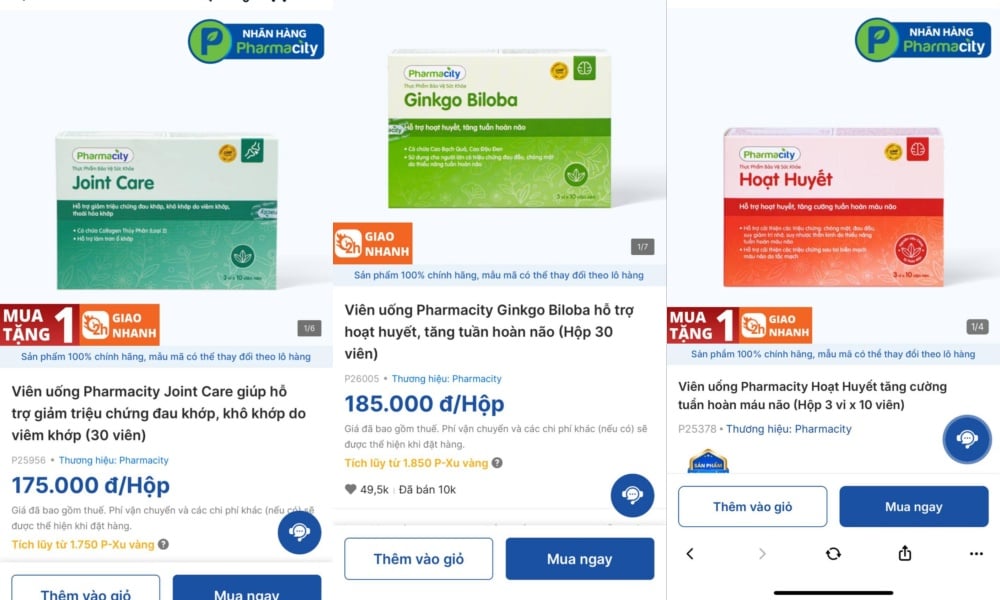Open the three-dots more menu

pyautogui.click(x=976, y=553)
